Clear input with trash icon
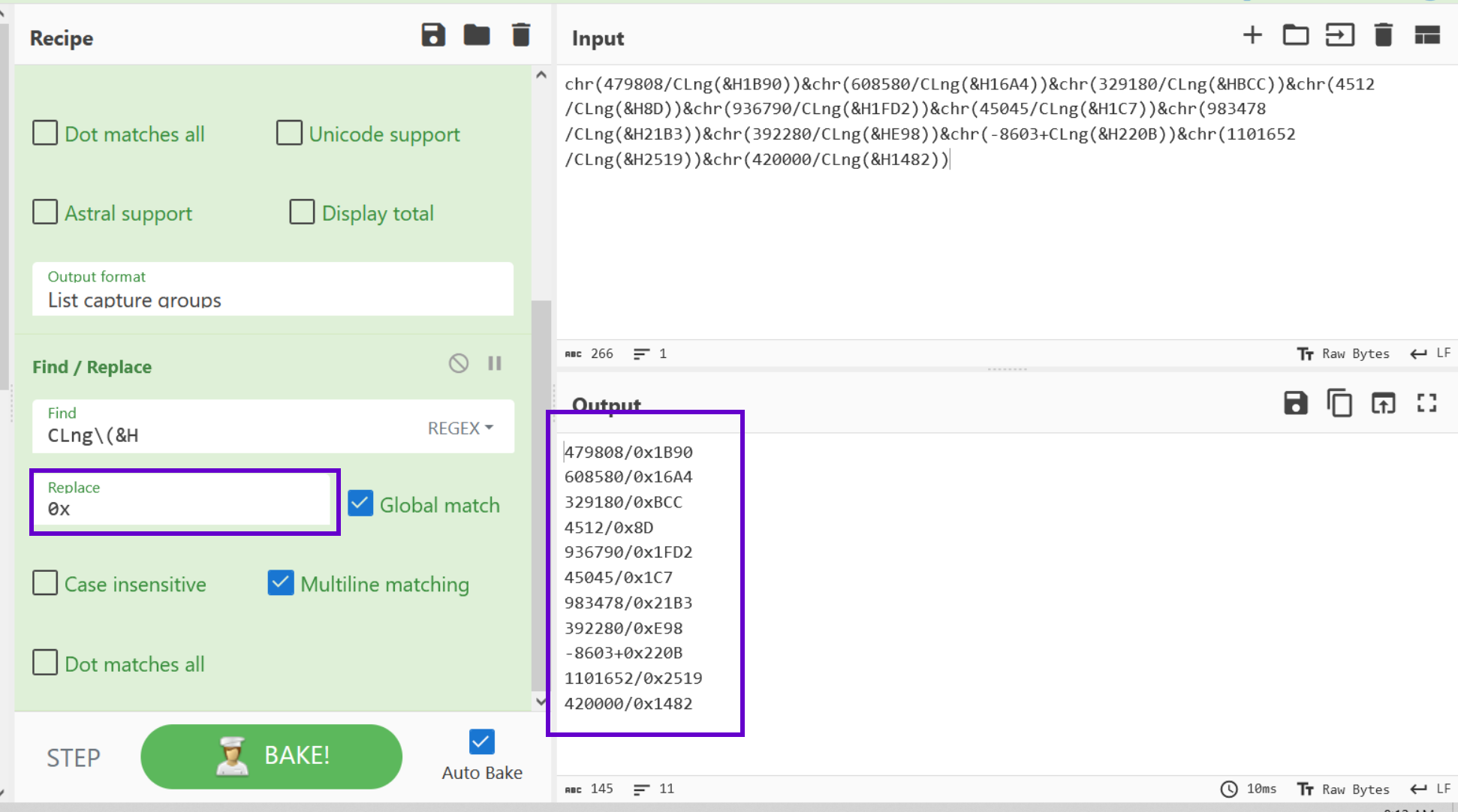Viewport: 1458px width, 812px height. pyautogui.click(x=1384, y=35)
